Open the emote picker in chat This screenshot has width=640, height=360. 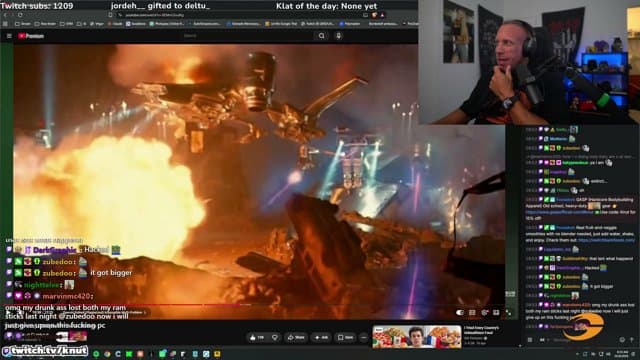[622, 340]
